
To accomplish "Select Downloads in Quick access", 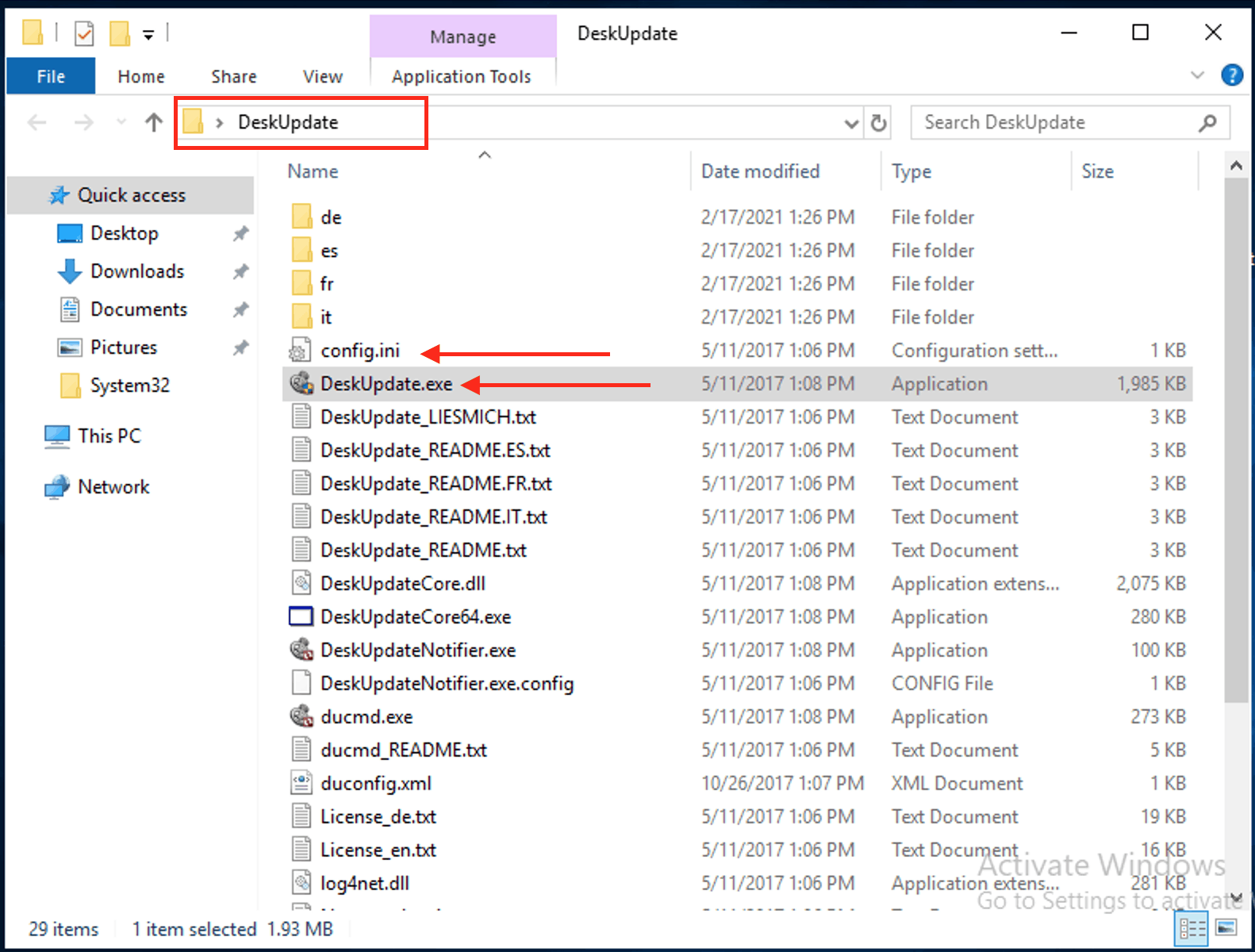I will point(137,271).
